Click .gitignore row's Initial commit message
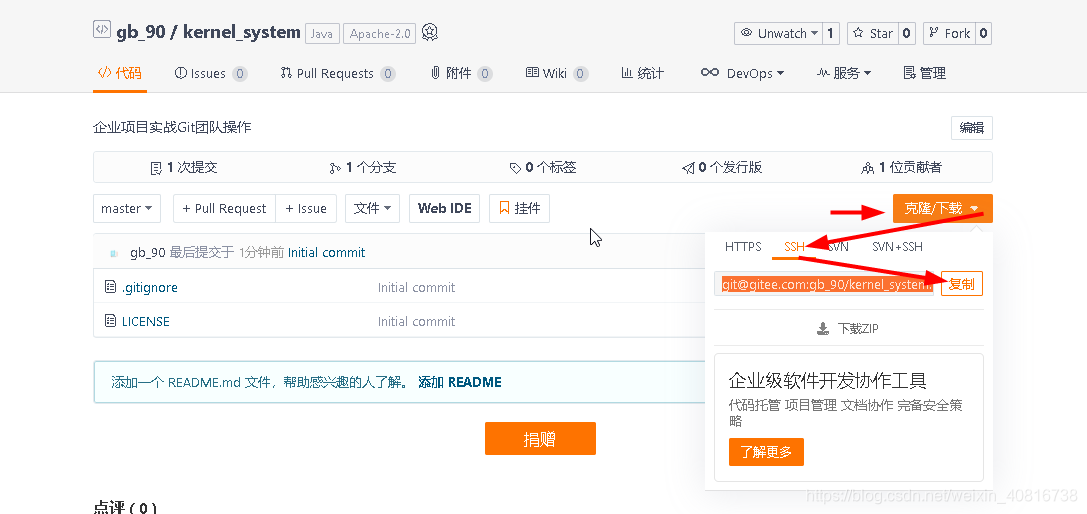Image resolution: width=1087 pixels, height=514 pixels. pos(417,287)
